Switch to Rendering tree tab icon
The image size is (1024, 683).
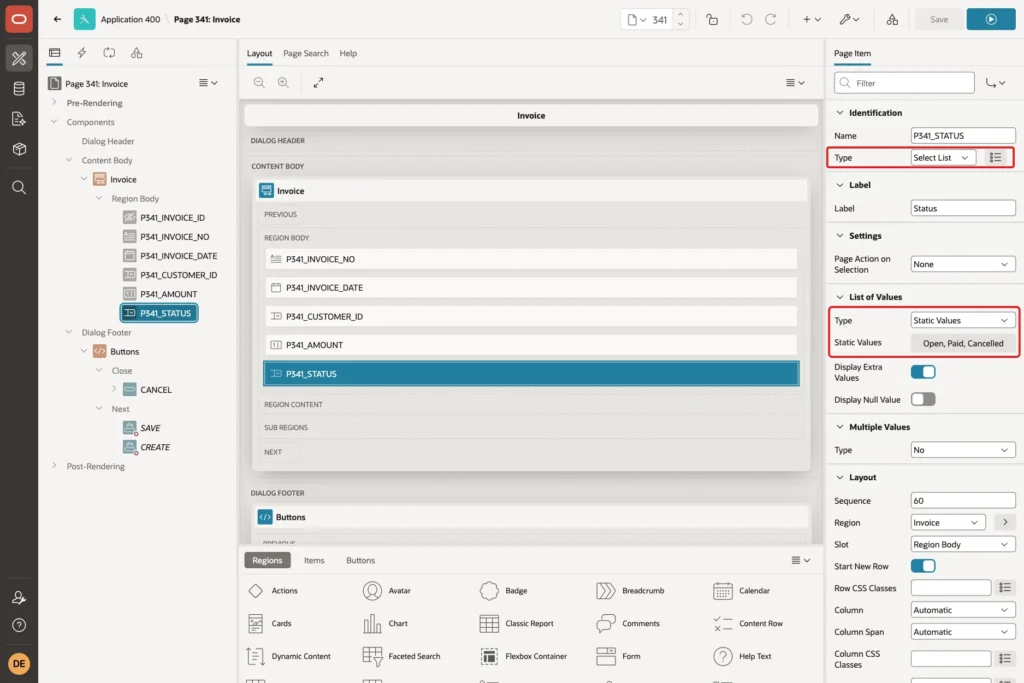point(55,53)
